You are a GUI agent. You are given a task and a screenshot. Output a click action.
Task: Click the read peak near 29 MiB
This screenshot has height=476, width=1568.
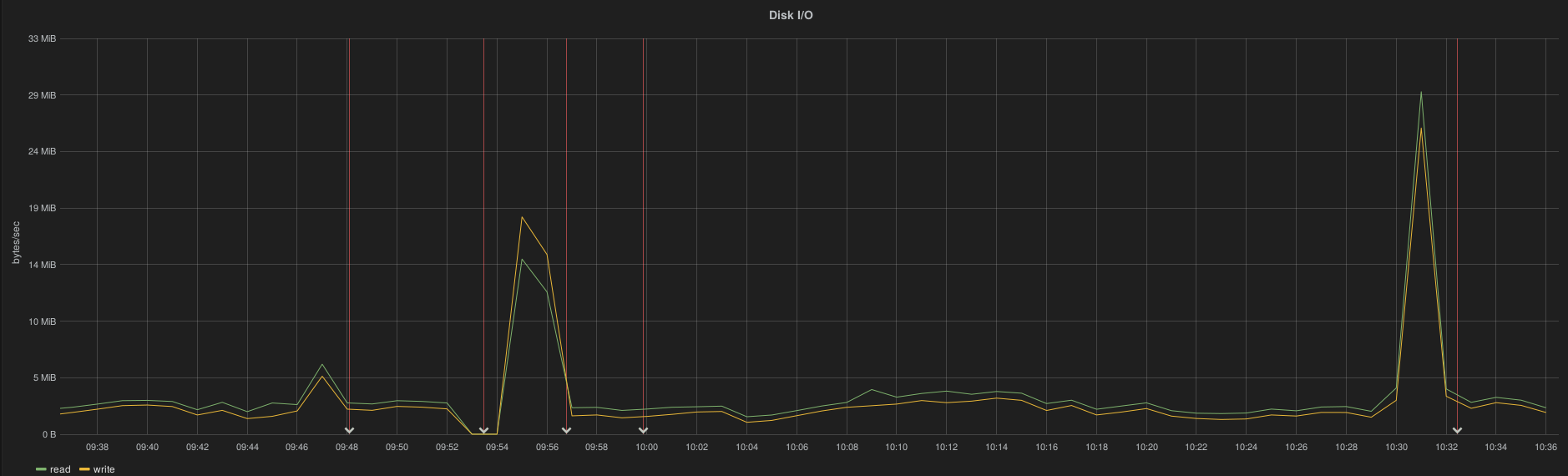click(1421, 93)
